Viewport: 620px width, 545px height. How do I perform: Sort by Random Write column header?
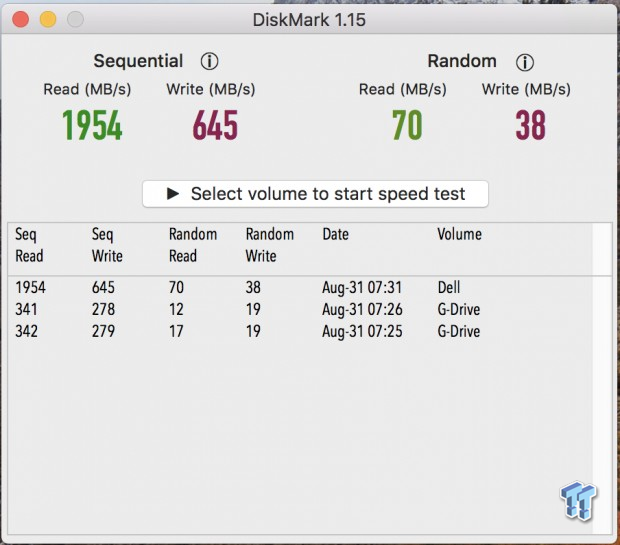click(x=270, y=245)
